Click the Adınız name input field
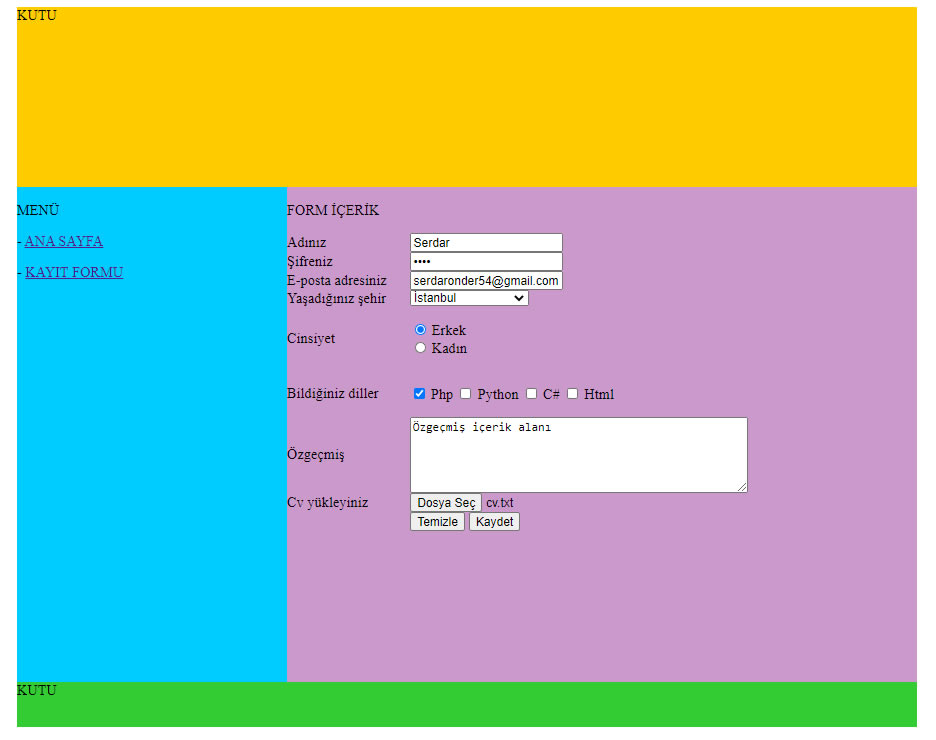This screenshot has width=936, height=740. tap(486, 243)
